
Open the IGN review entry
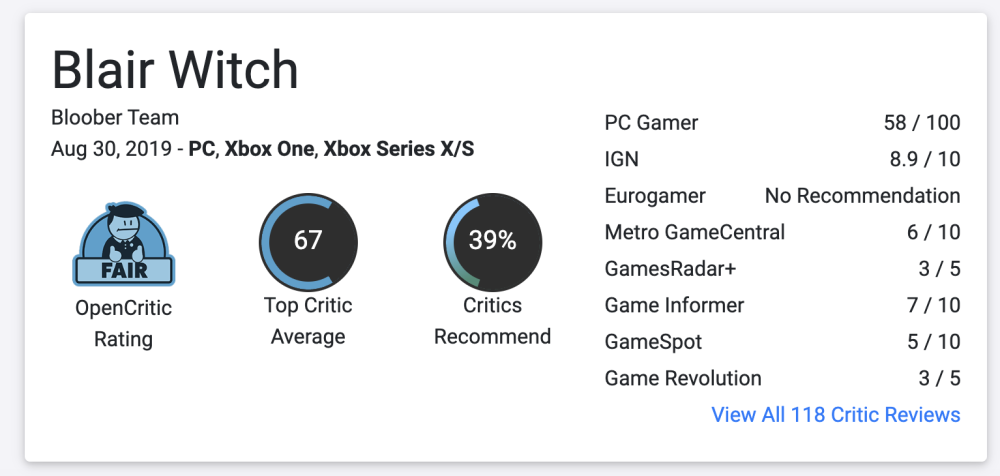click(622, 159)
